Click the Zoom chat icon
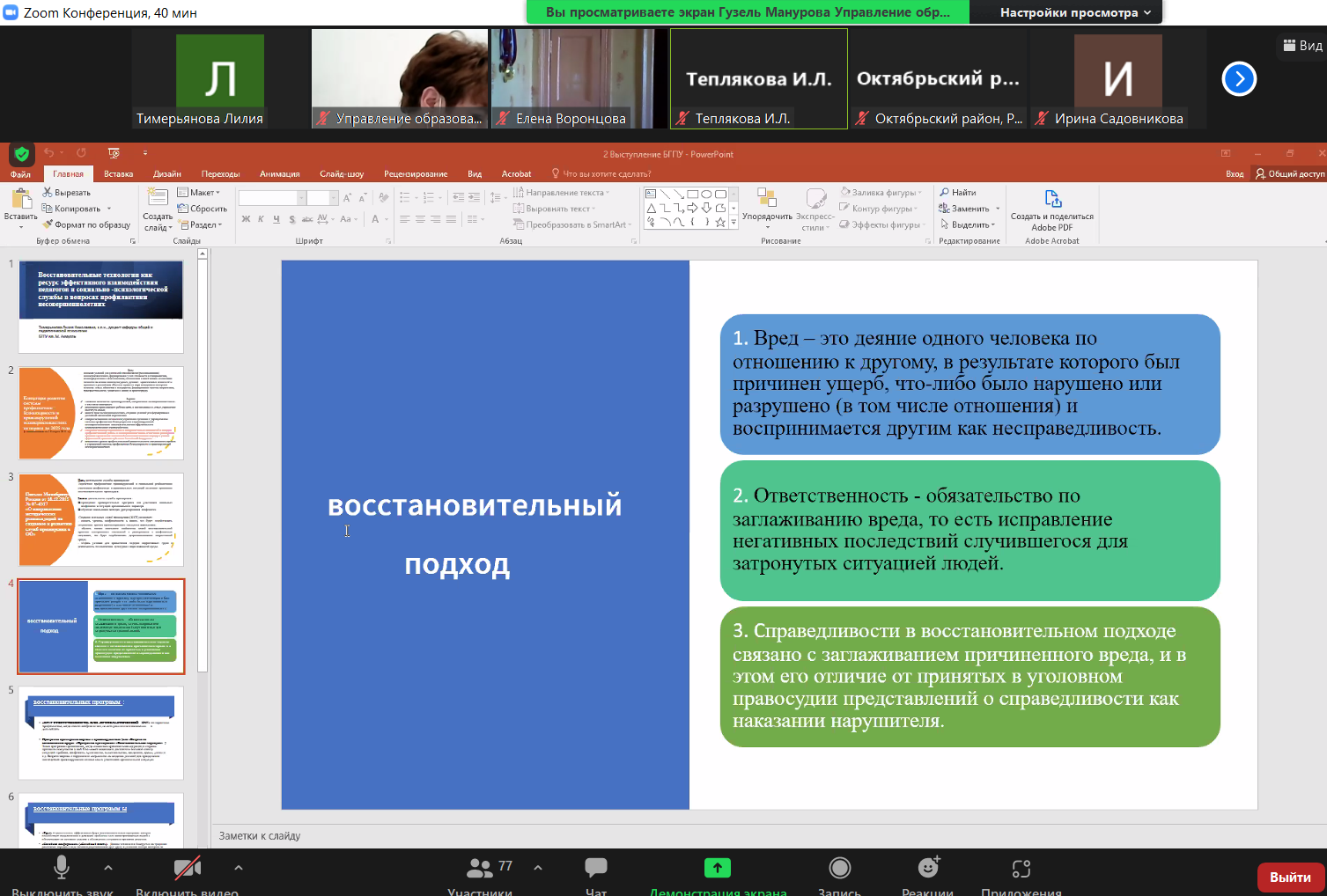Viewport: 1327px width, 896px height. (596, 869)
